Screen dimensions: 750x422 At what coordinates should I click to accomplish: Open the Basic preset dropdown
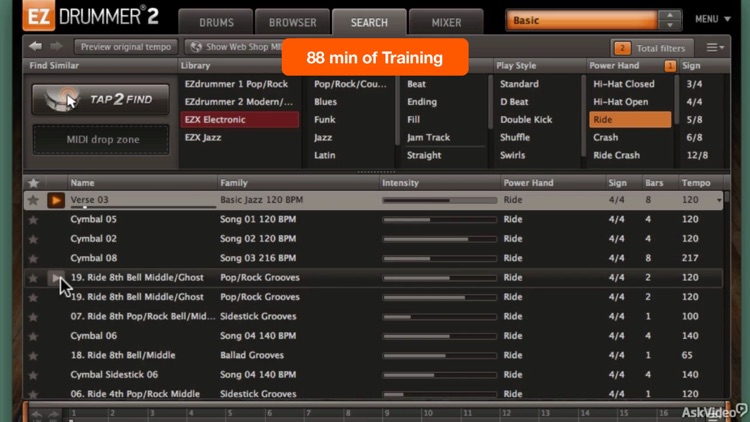(582, 21)
